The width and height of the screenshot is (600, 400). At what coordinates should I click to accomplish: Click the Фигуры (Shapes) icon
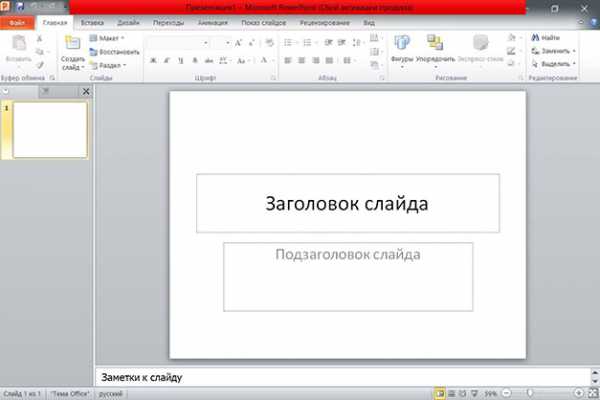tap(402, 43)
